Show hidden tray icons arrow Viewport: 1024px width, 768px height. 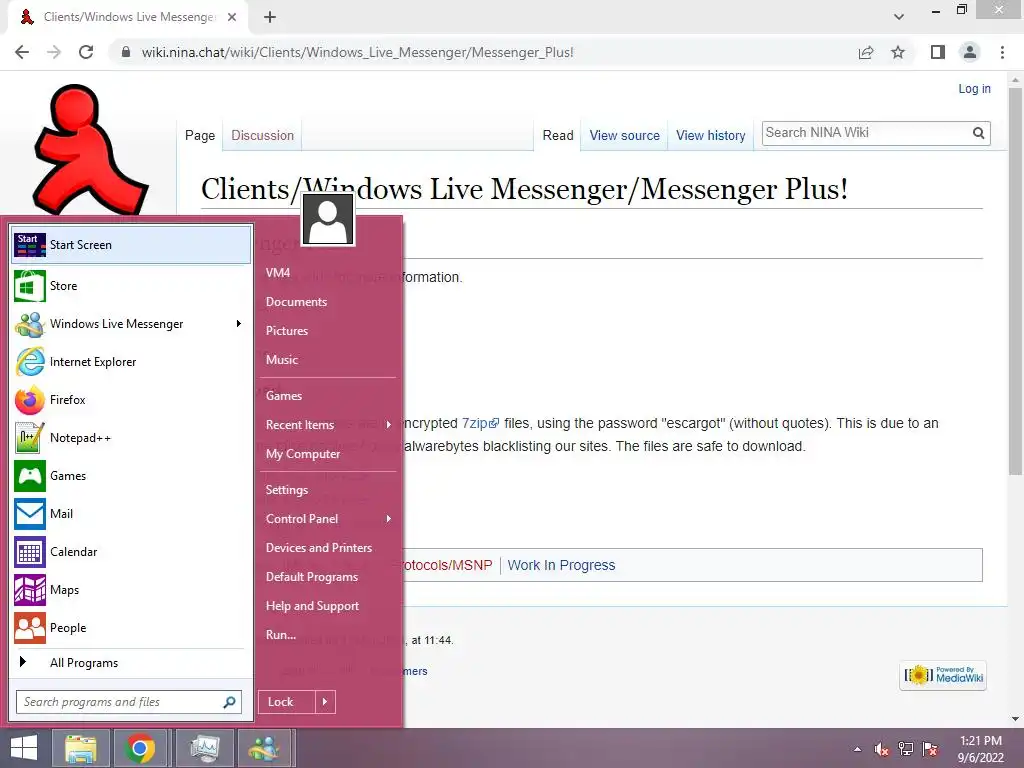click(857, 750)
